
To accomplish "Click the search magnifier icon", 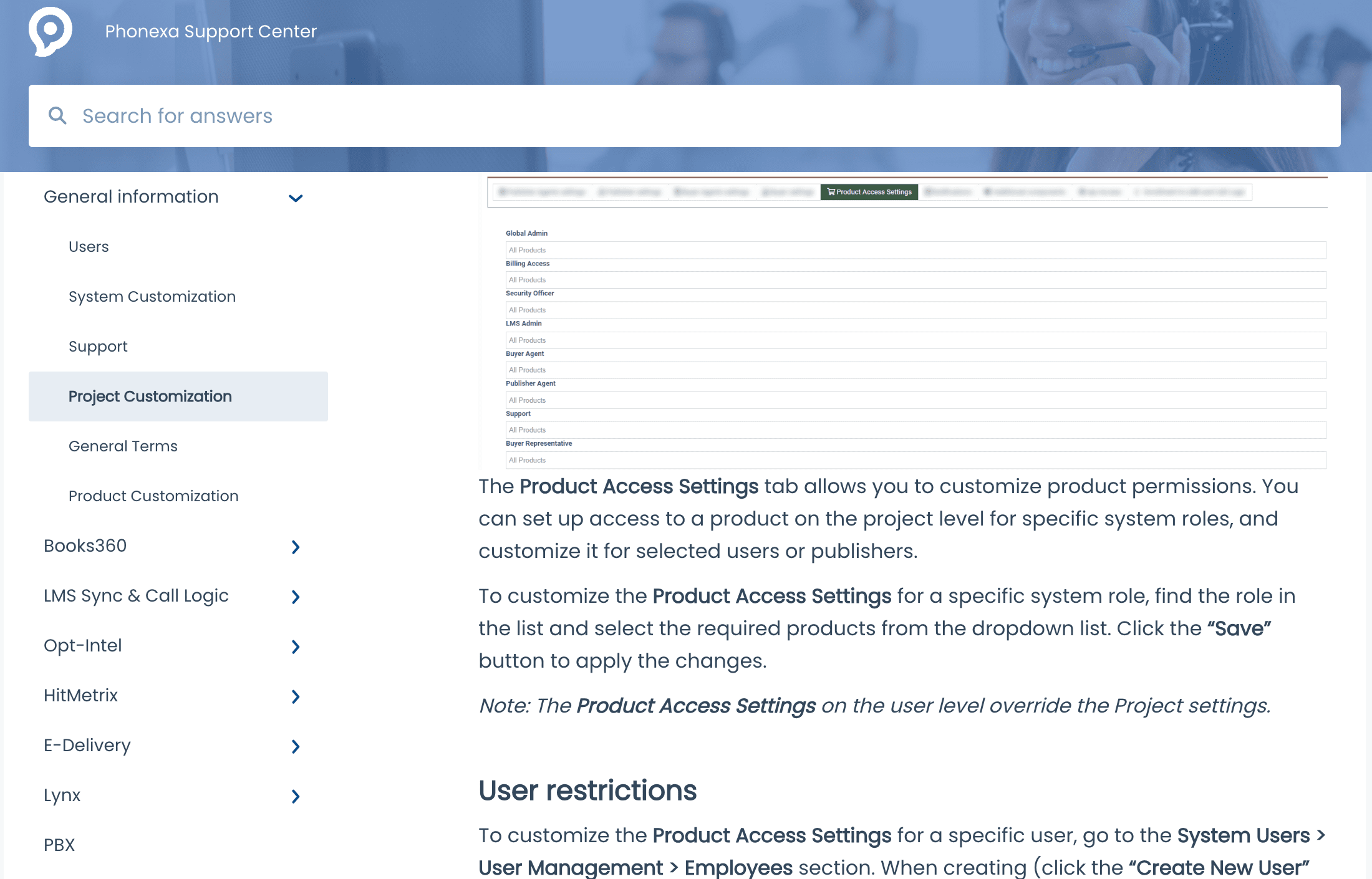I will [x=57, y=115].
